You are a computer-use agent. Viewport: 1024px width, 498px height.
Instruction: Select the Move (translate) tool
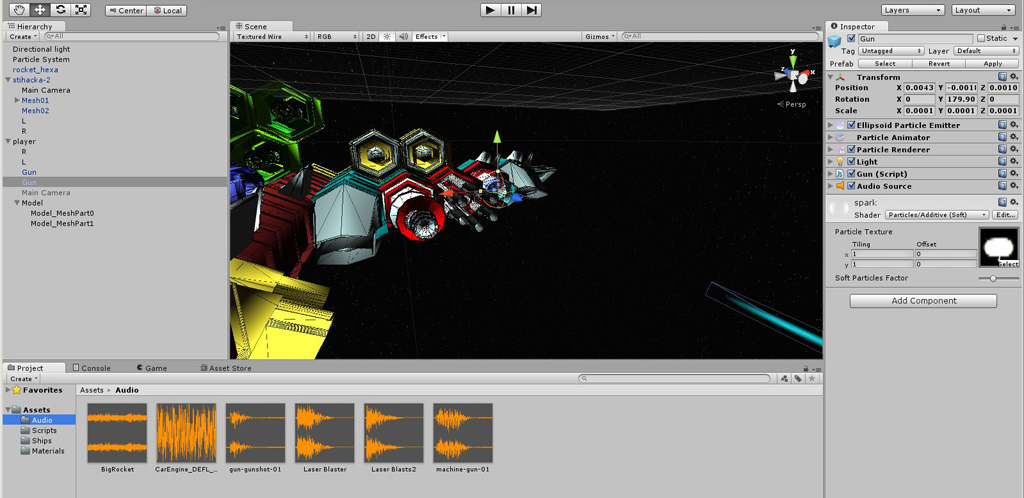point(39,10)
